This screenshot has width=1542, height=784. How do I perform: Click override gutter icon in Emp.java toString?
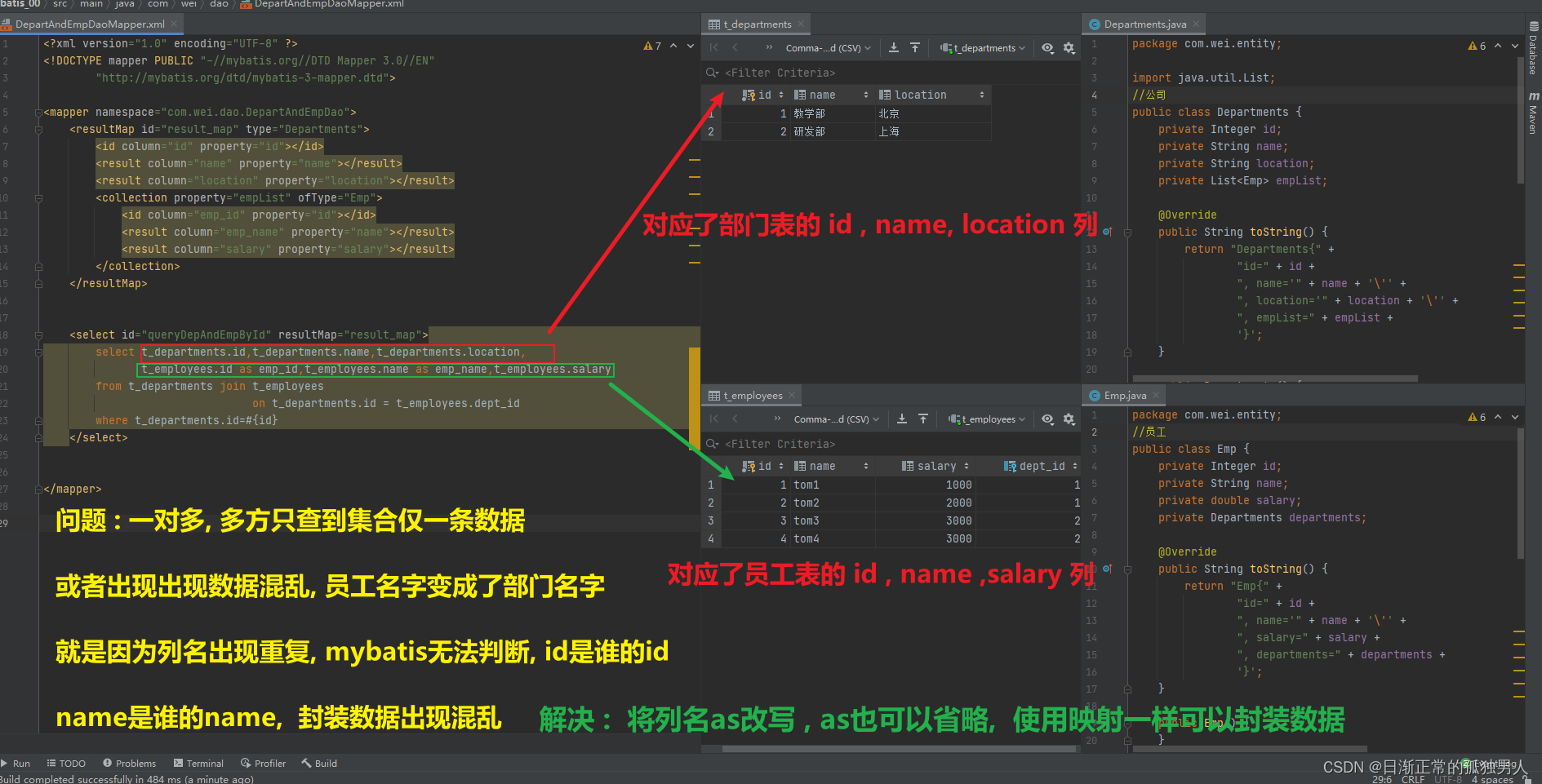pos(1108,569)
